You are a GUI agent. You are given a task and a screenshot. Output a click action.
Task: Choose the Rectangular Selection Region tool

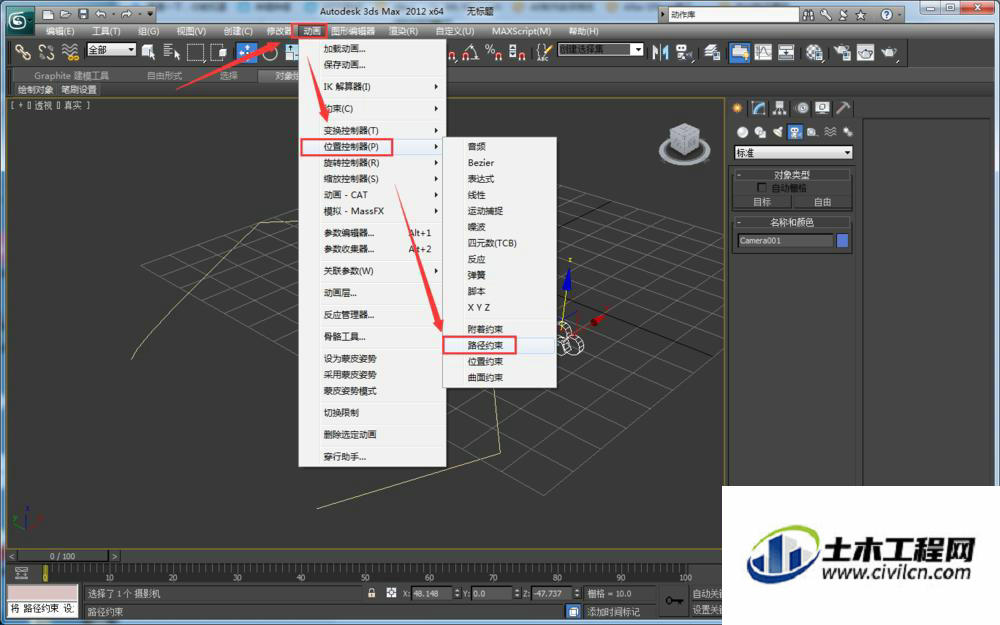coord(195,52)
